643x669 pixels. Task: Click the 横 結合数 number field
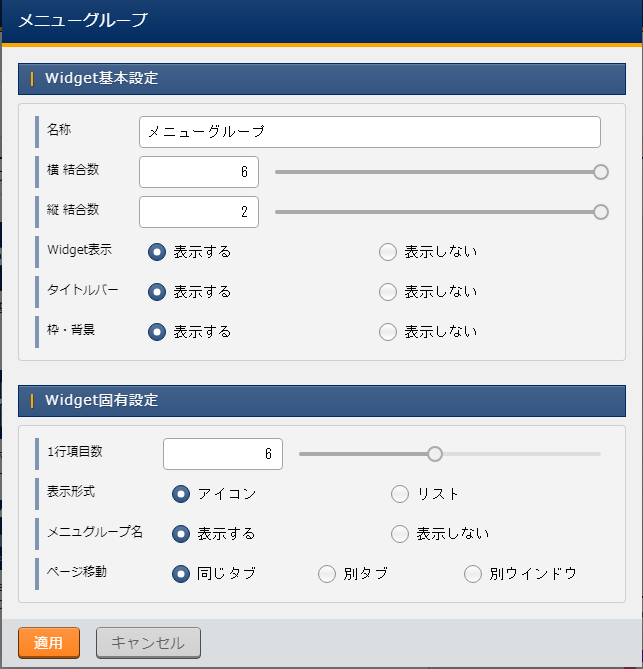coord(198,172)
